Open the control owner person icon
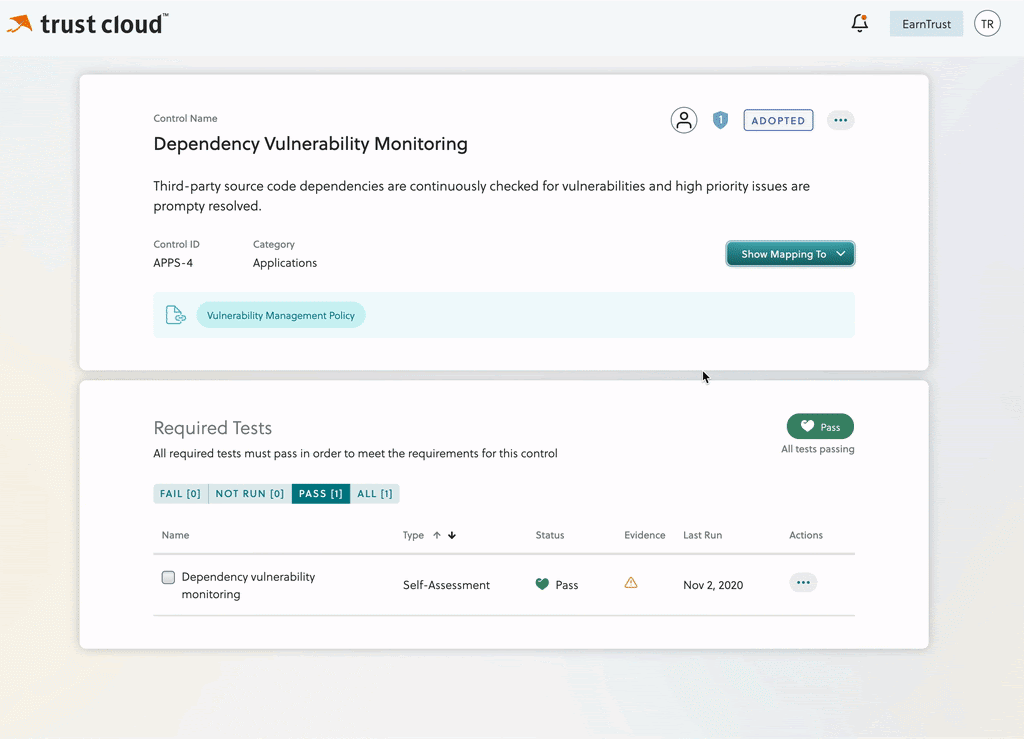 [684, 120]
